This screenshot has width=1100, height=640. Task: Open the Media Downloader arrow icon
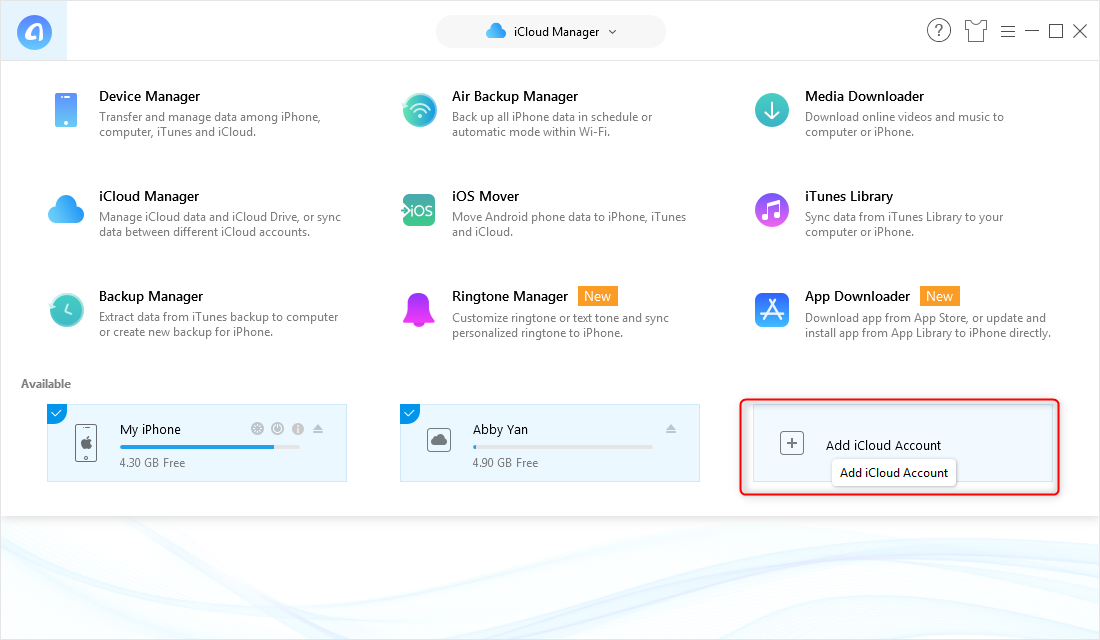pyautogui.click(x=772, y=110)
